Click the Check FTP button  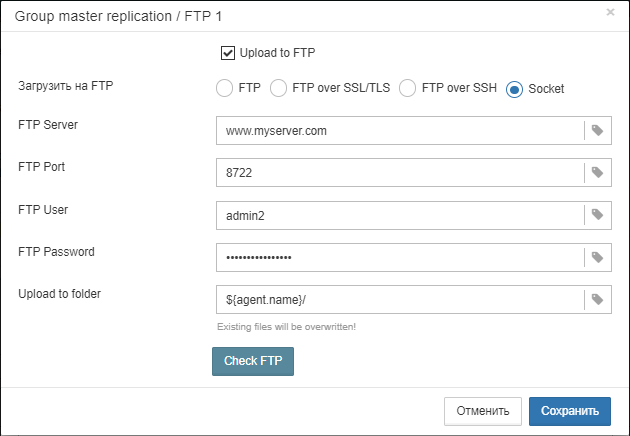pos(253,361)
